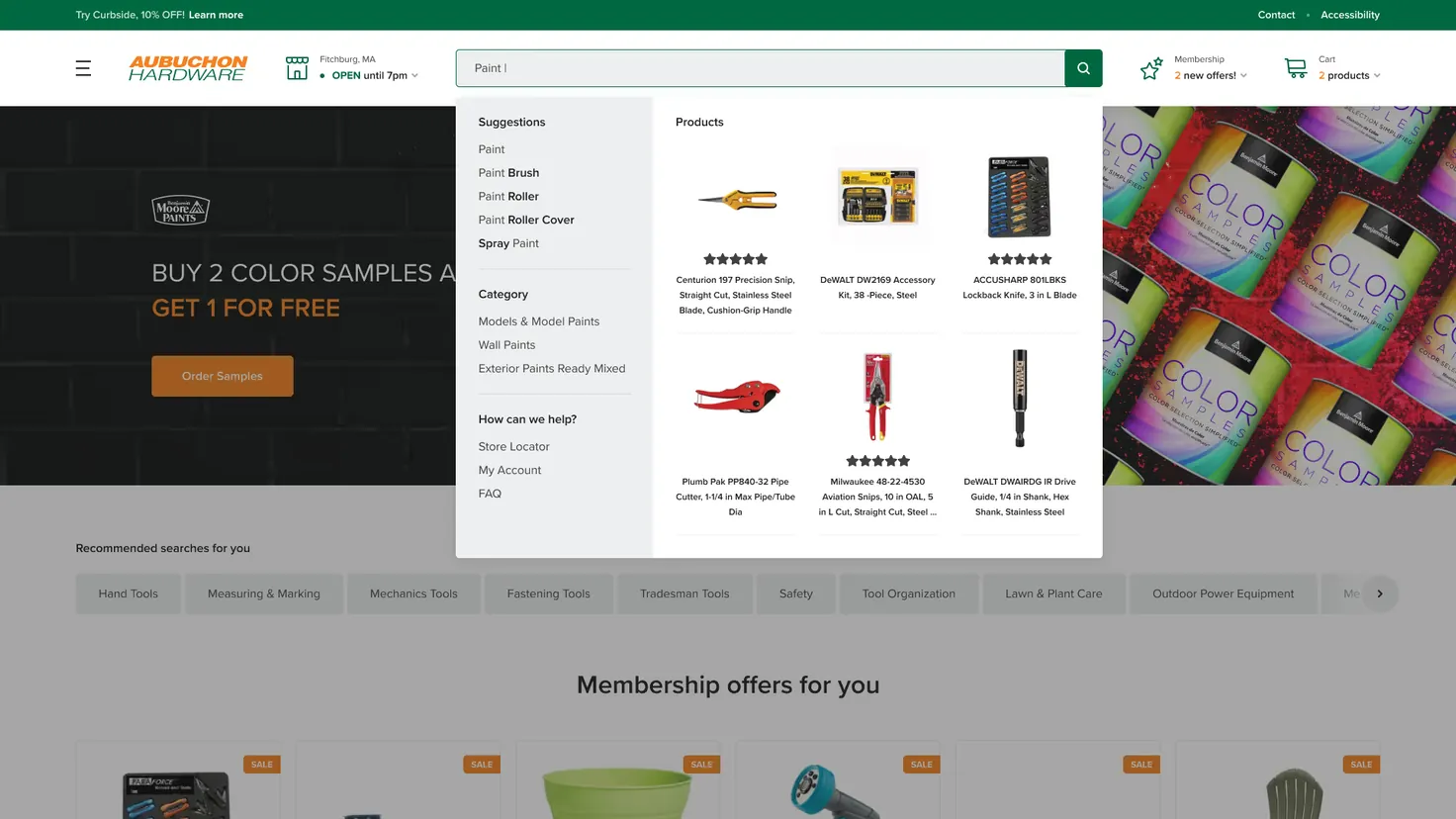The image size is (1456, 819).
Task: Click the magnifying glass search button
Action: pyautogui.click(x=1083, y=68)
